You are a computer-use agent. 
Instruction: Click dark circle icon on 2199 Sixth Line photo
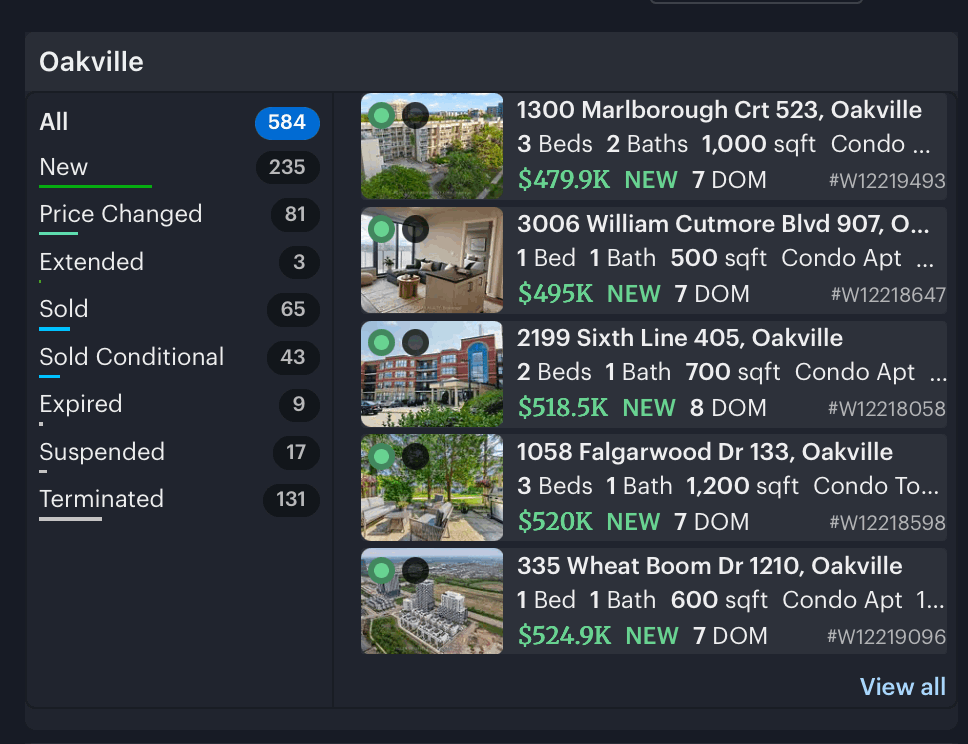point(415,342)
